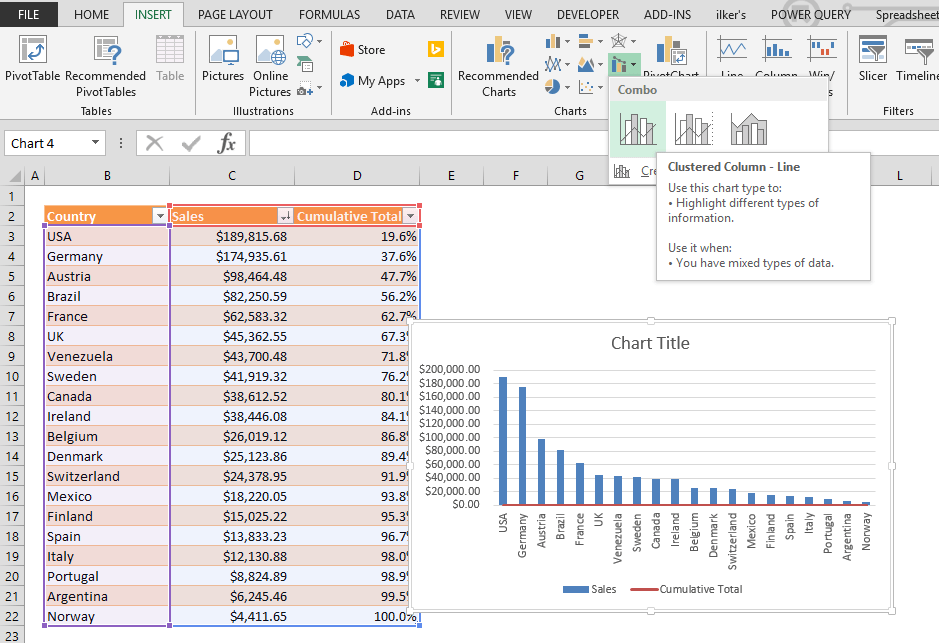This screenshot has width=939, height=643.
Task: Click into the formula bar
Action: point(428,143)
